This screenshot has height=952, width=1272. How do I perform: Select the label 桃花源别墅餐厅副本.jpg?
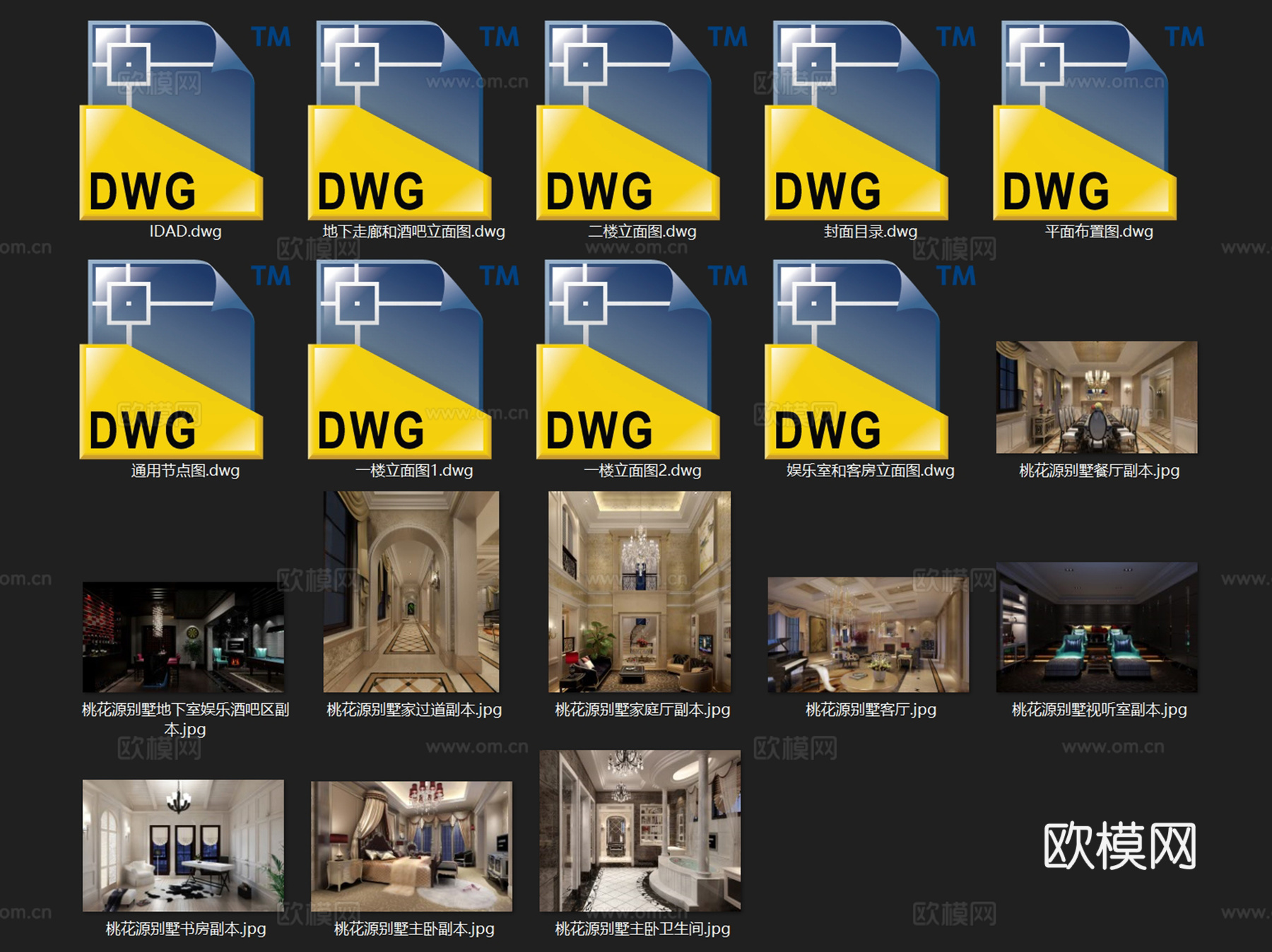click(x=1099, y=470)
